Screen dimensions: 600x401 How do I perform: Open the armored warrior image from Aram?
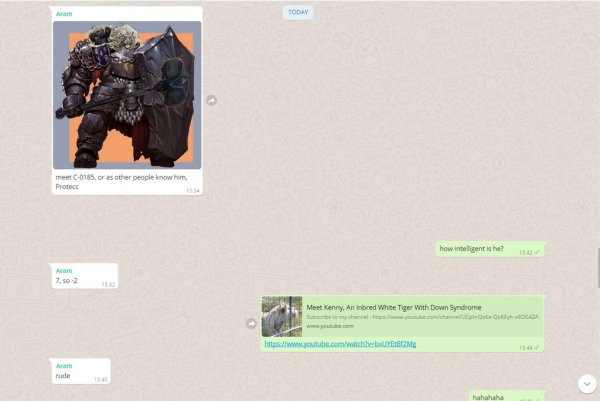126,95
